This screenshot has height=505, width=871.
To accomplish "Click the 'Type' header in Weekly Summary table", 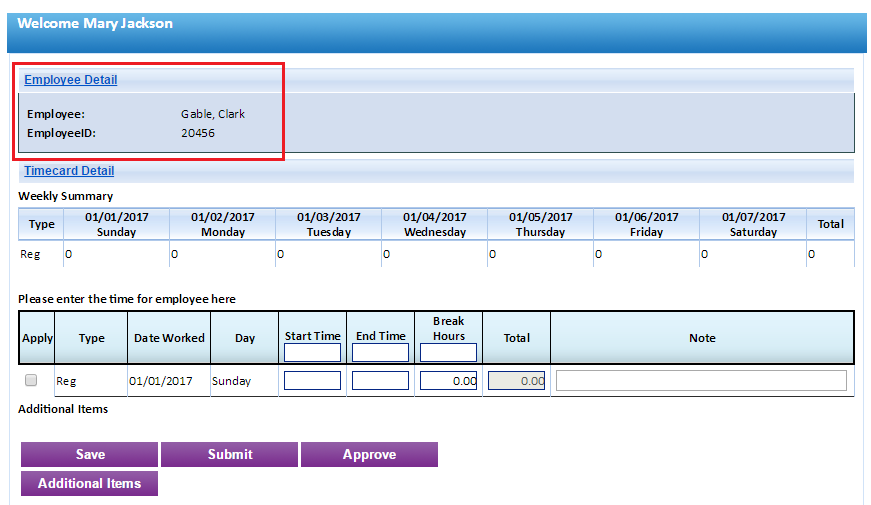I will (x=42, y=224).
